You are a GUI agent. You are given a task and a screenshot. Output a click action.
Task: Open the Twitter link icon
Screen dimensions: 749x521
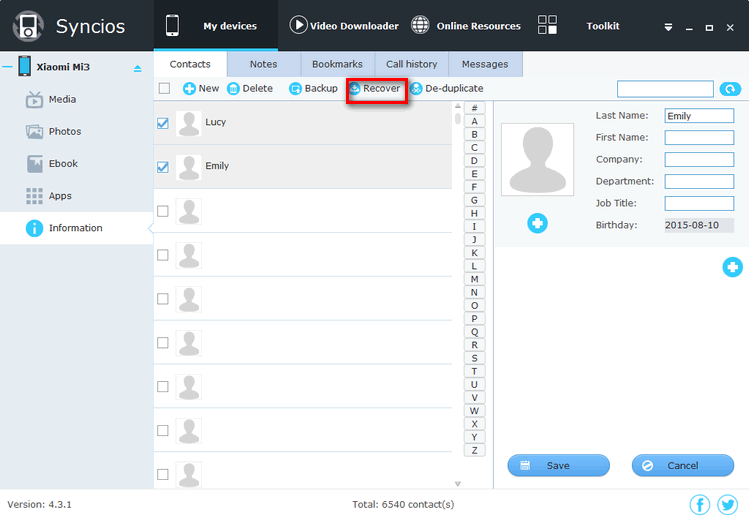pos(728,504)
